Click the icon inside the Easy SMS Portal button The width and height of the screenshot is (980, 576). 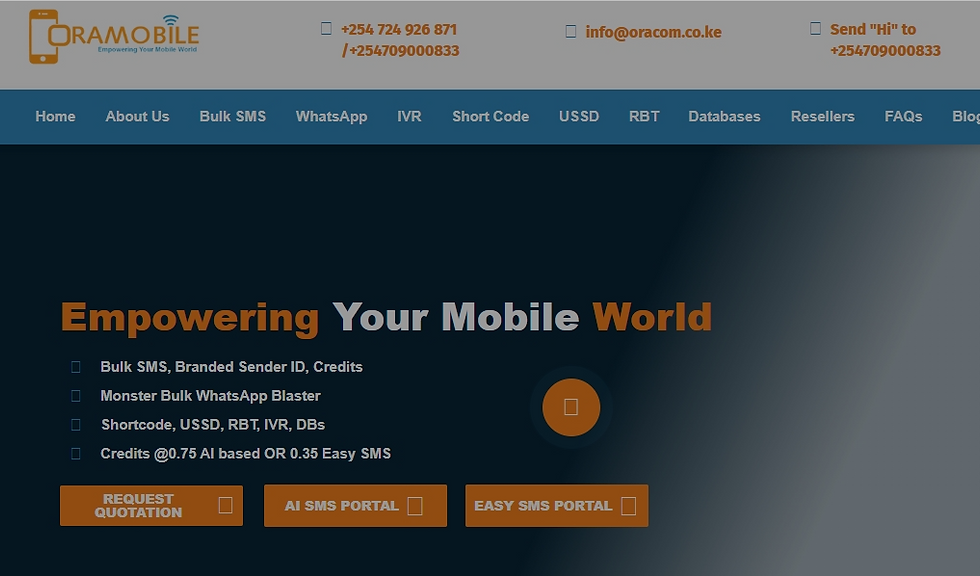[x=629, y=506]
